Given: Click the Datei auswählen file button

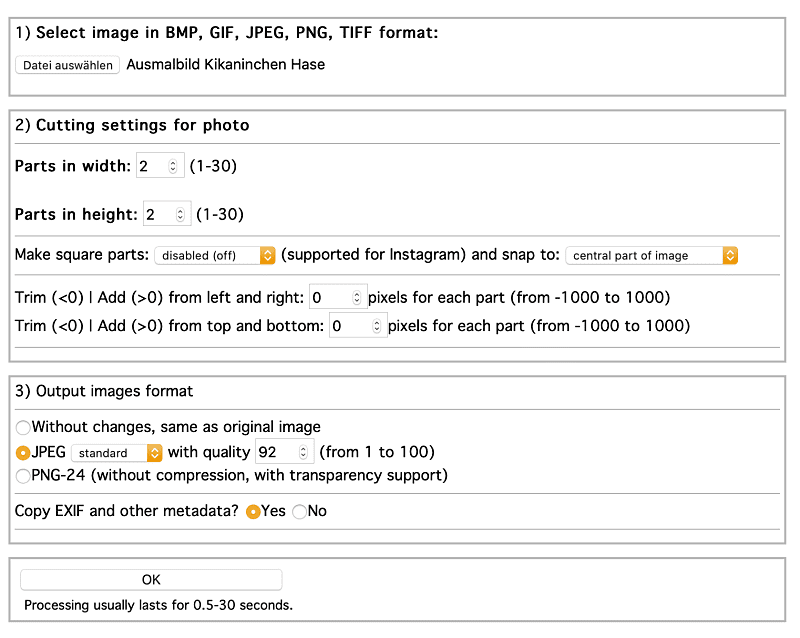Looking at the screenshot, I should [x=67, y=65].
